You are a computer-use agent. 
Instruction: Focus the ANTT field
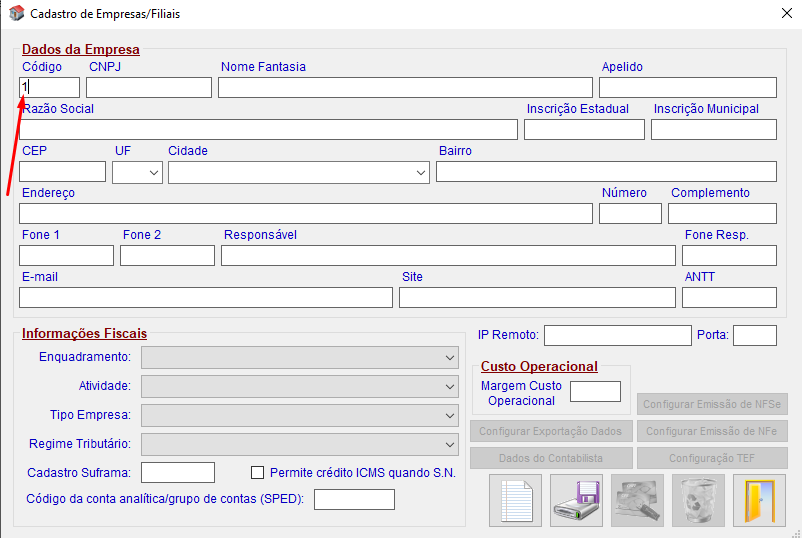point(729,298)
